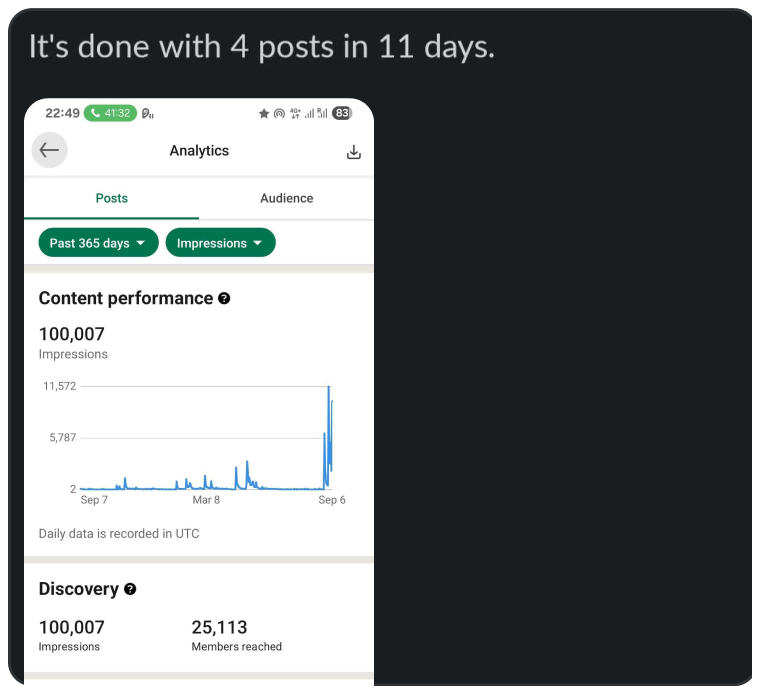The image size is (760, 694).
Task: Click the Discovery 100,007 Impressions stat
Action: click(71, 635)
